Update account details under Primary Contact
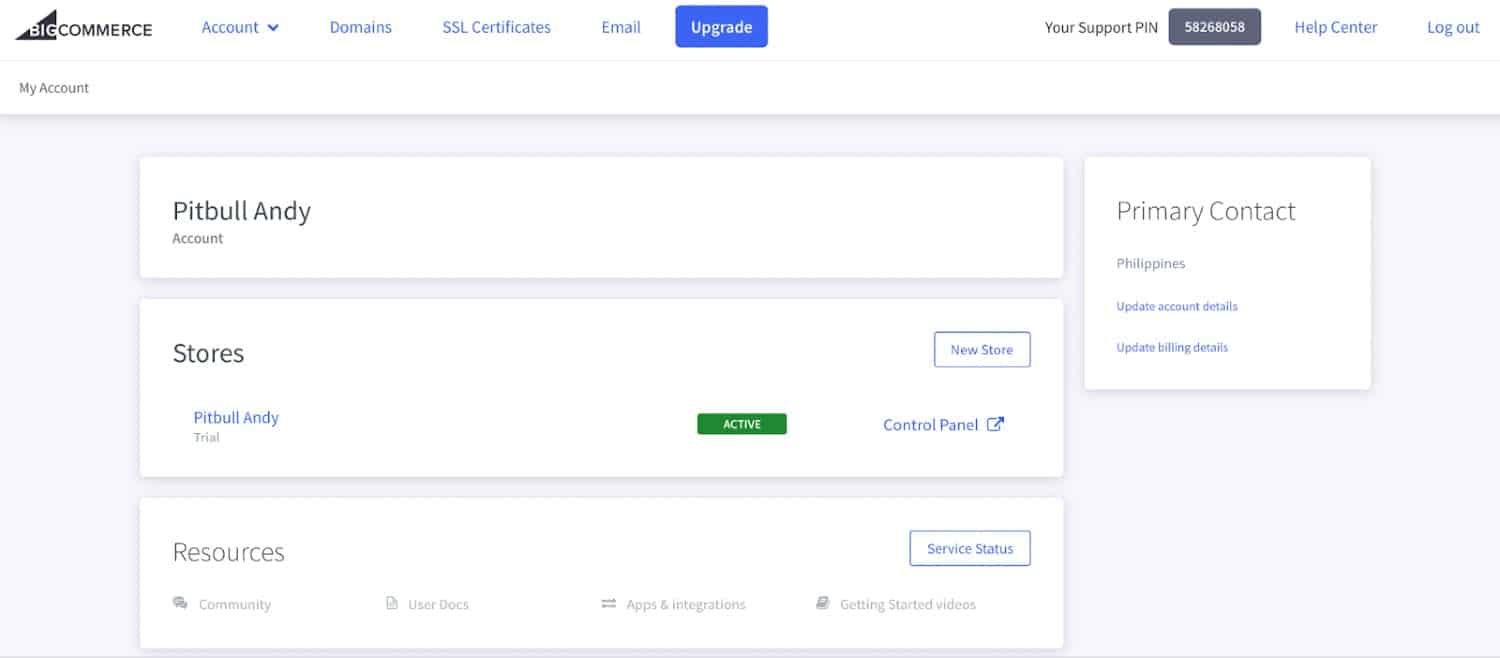 (x=1177, y=306)
